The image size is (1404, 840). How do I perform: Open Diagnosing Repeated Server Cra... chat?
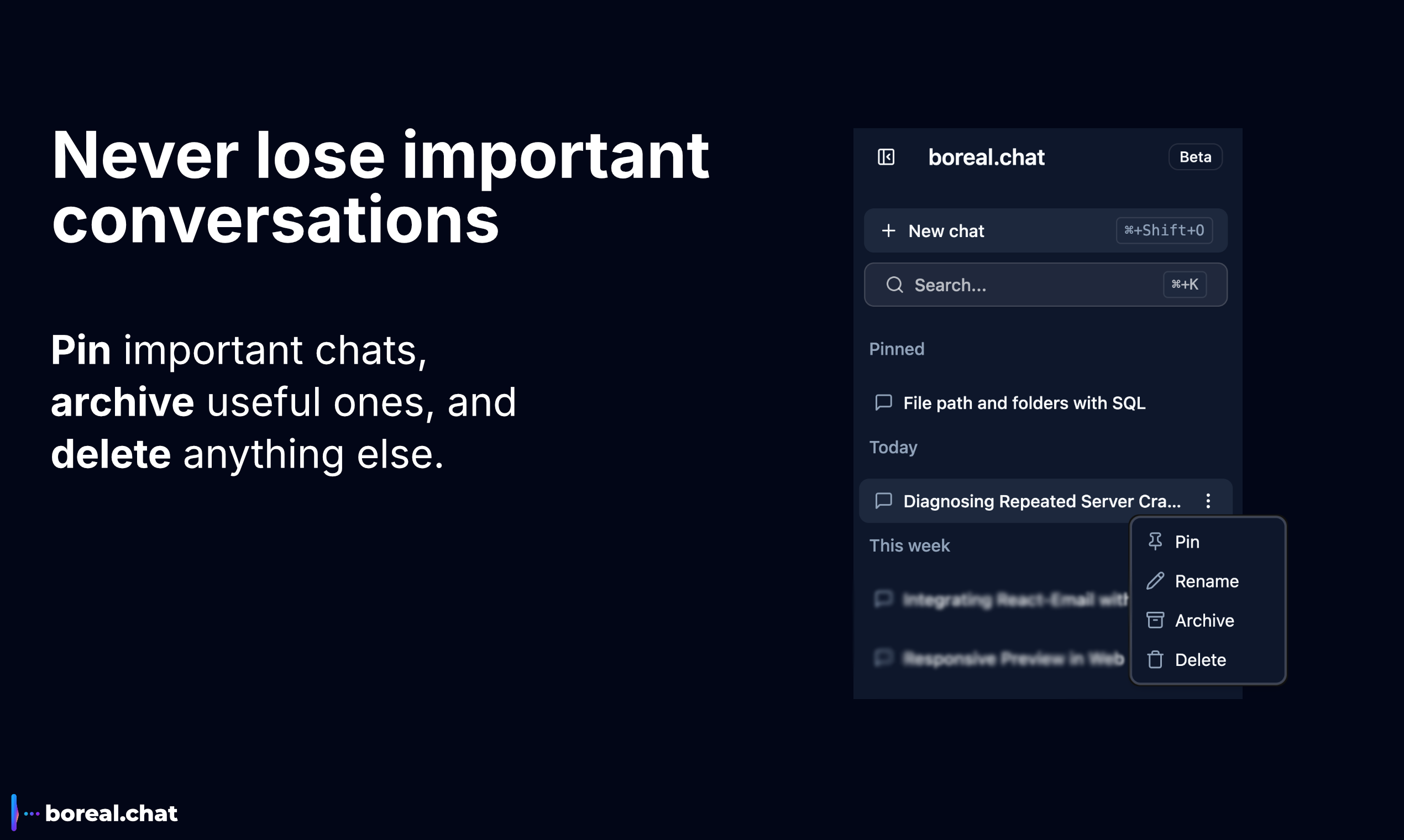[1042, 501]
